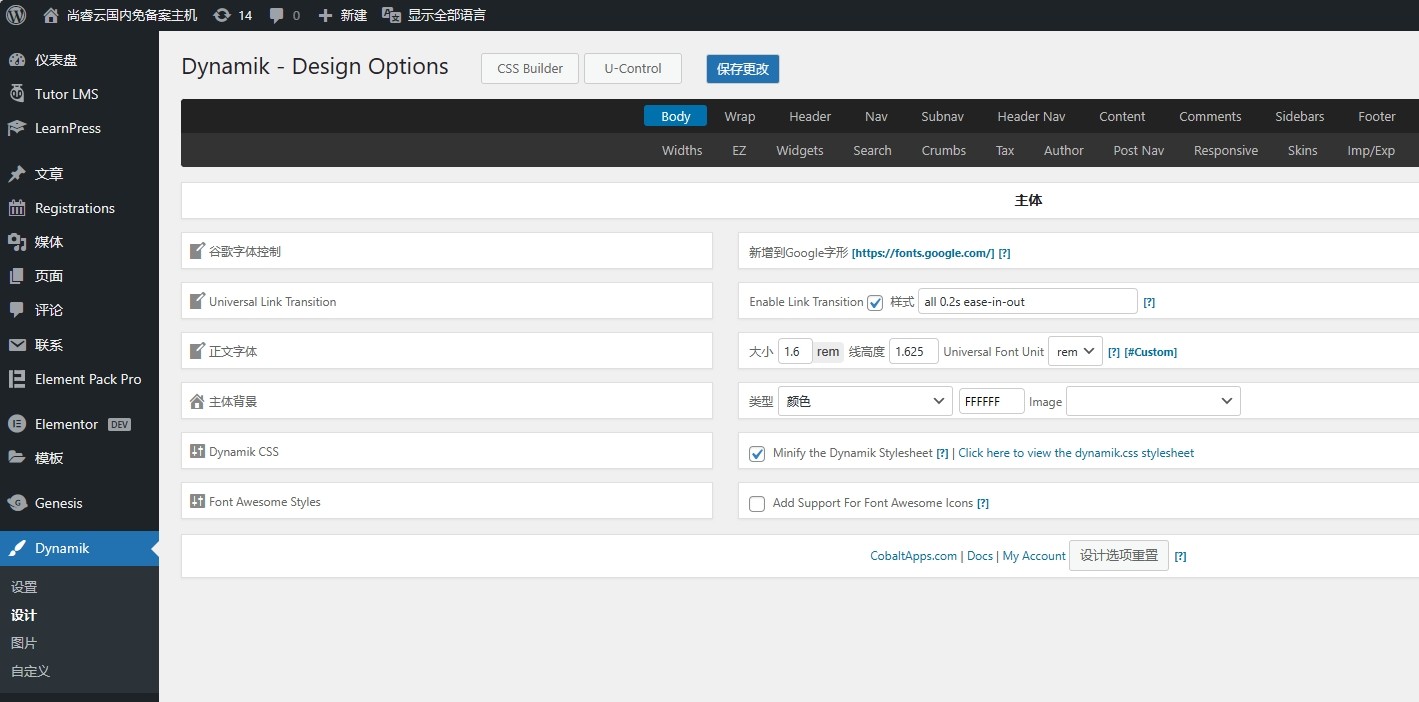
Task: Click the FFFFFF background color field
Action: 991,401
